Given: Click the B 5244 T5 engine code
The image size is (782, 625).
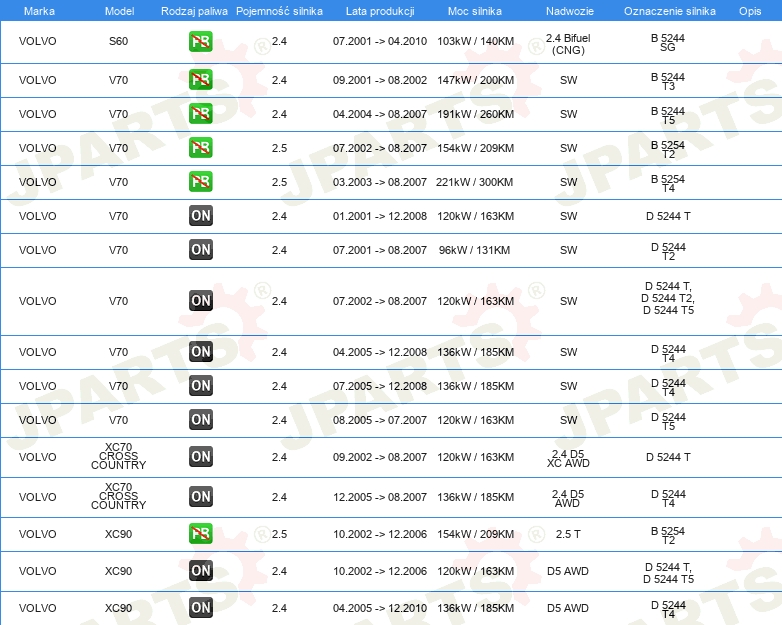Looking at the screenshot, I should [668, 115].
